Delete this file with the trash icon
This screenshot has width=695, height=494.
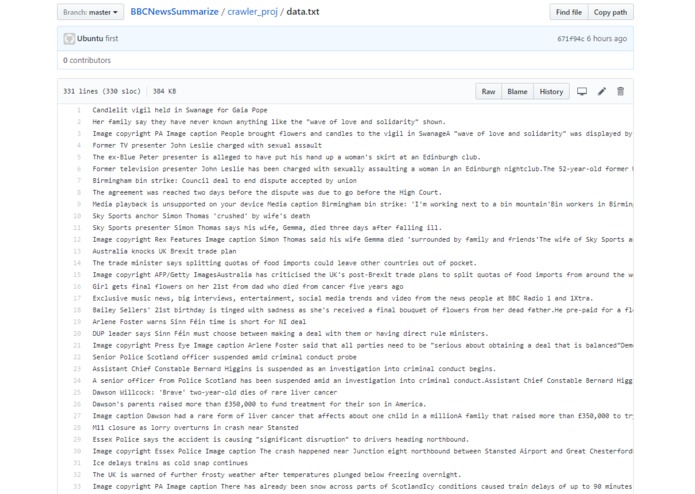tap(621, 91)
